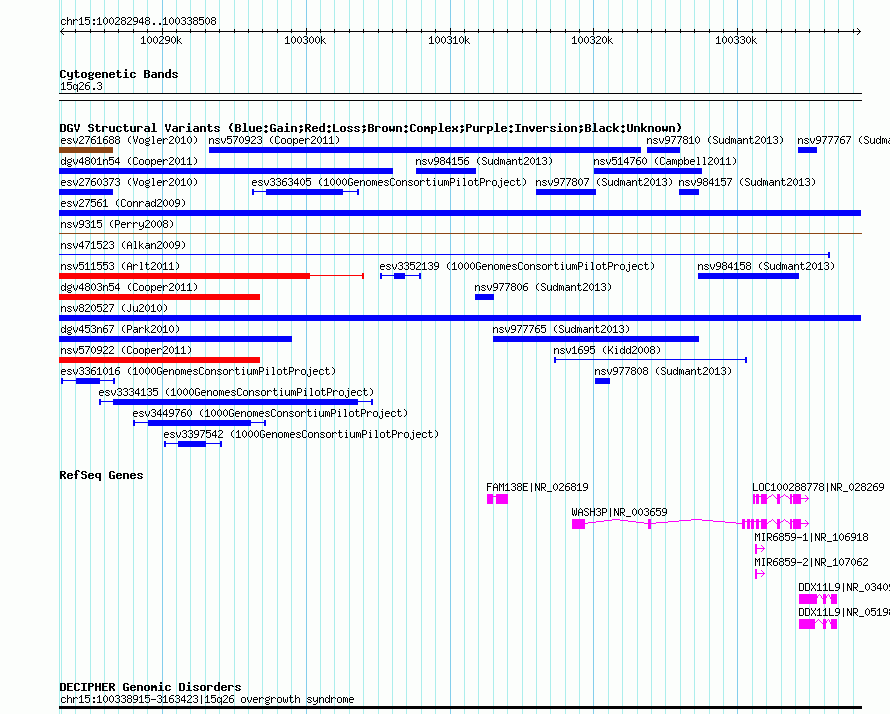
Task: Select nsv570922 (Cooper2011) label
Action: [126, 350]
